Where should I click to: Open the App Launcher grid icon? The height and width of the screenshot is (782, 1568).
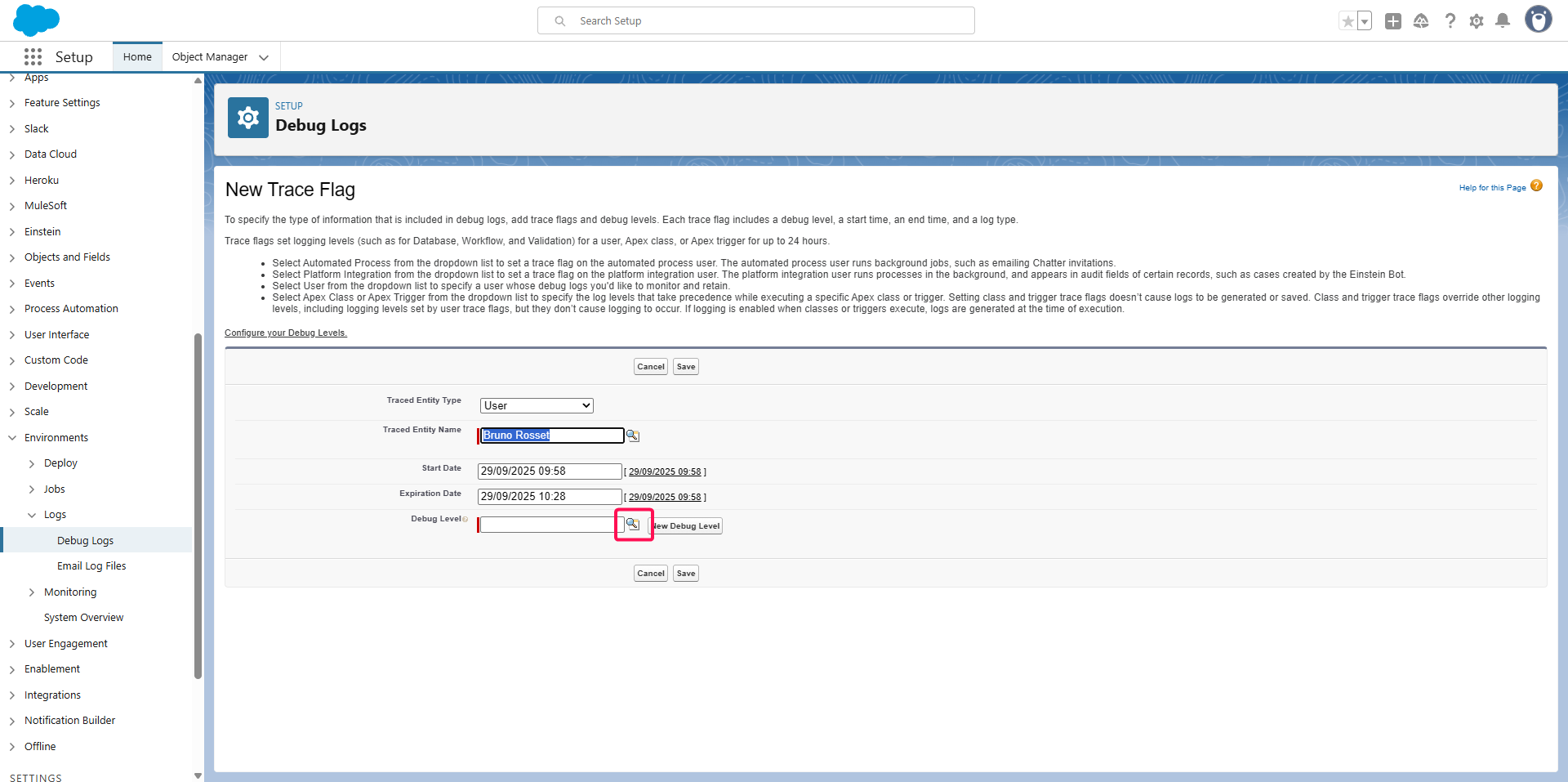pyautogui.click(x=33, y=56)
